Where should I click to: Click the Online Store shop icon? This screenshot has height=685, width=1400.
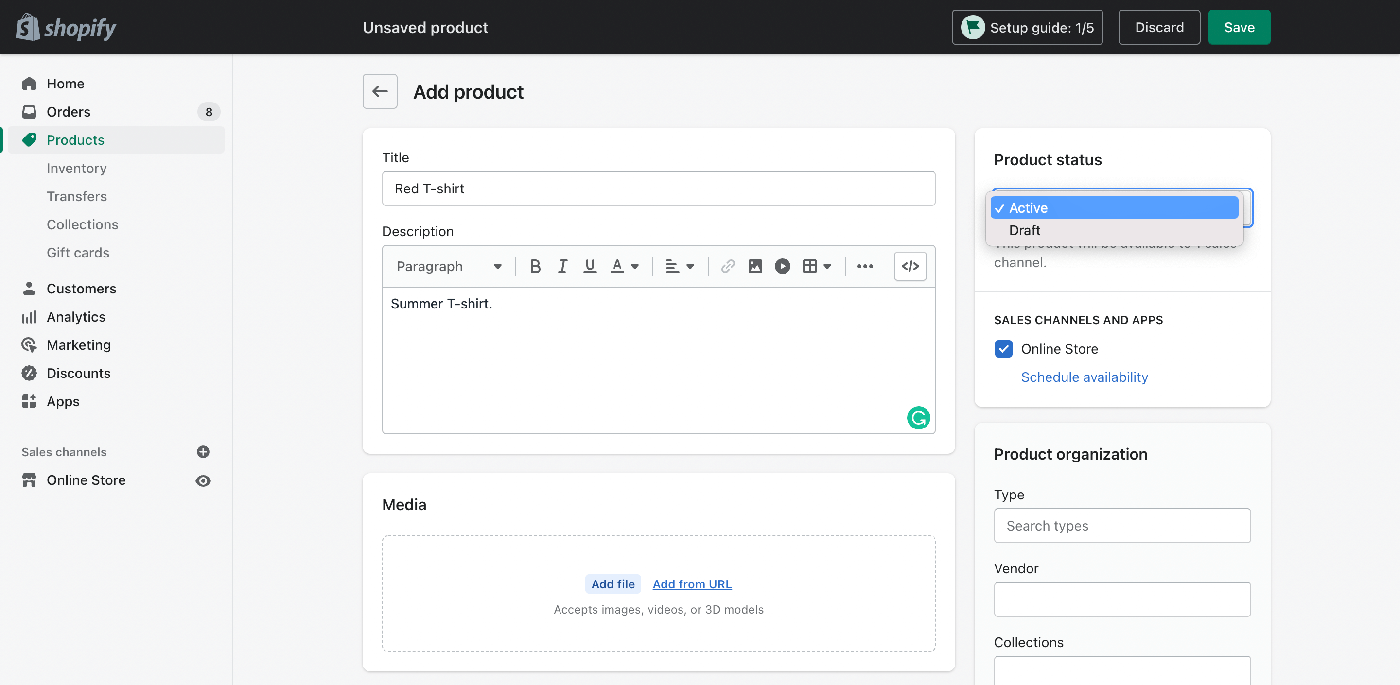pyautogui.click(x=29, y=480)
